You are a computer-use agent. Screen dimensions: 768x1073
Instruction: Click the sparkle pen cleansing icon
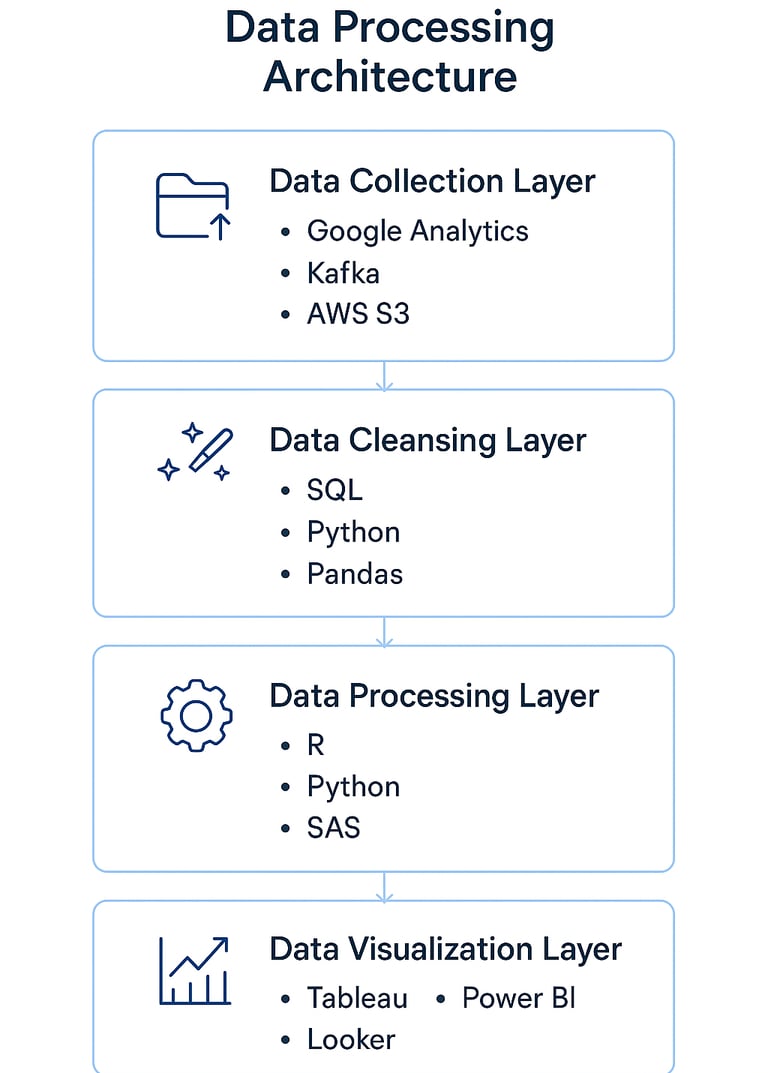195,453
